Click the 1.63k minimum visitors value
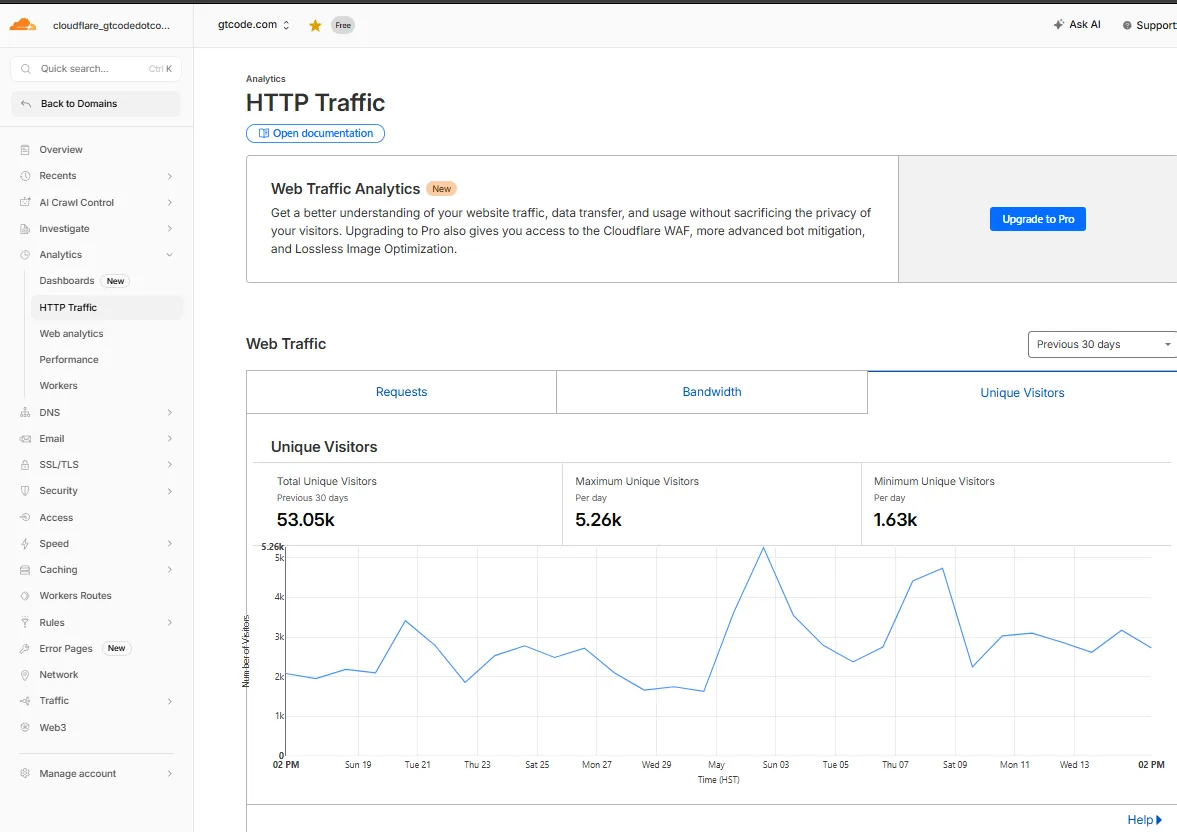Viewport: 1177px width, 832px height. point(896,520)
